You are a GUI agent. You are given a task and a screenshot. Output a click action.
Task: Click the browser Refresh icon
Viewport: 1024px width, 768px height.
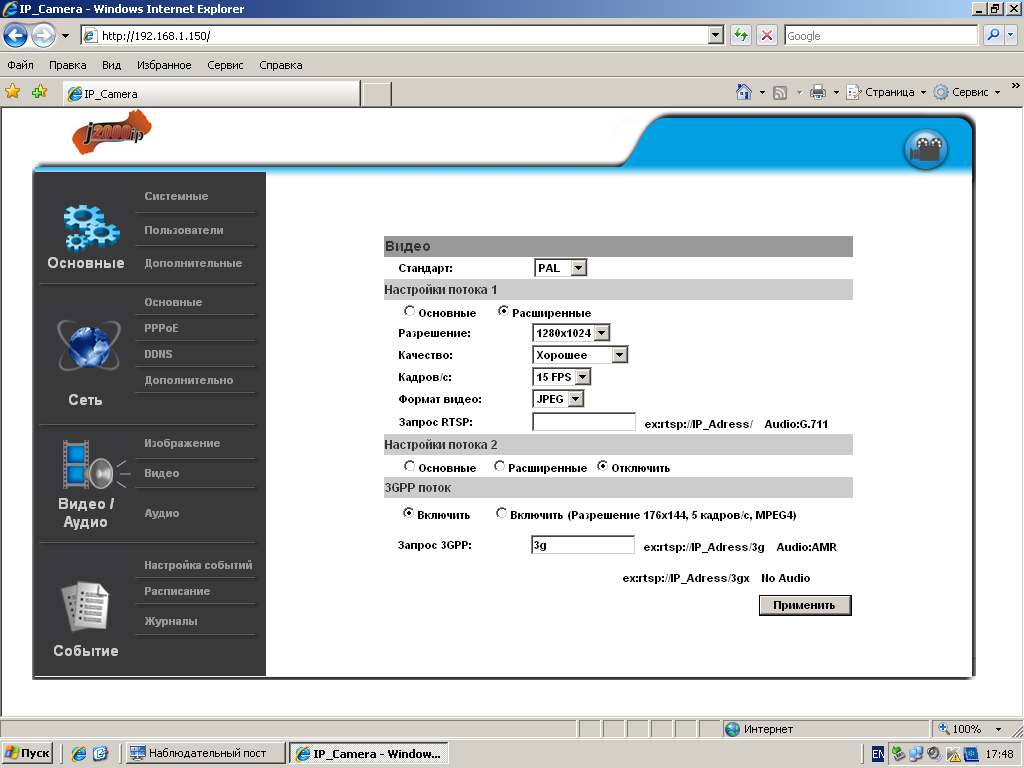click(741, 35)
